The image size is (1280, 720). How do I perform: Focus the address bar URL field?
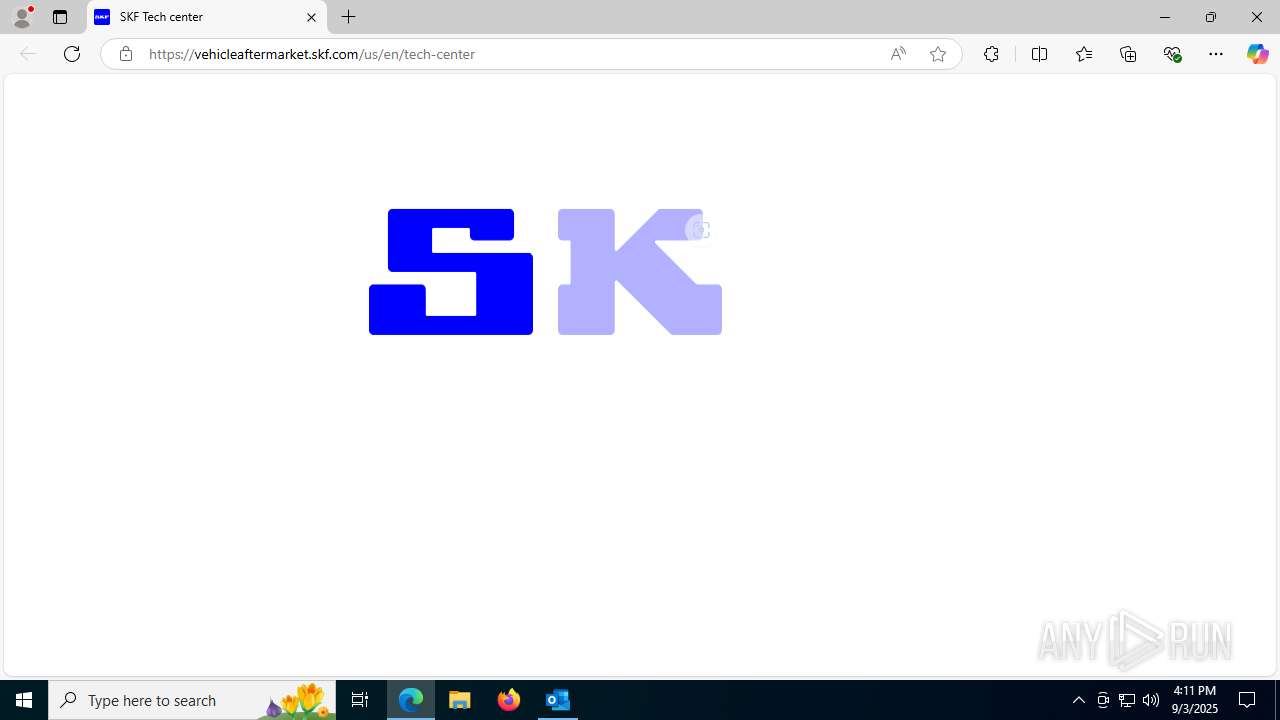click(x=510, y=54)
